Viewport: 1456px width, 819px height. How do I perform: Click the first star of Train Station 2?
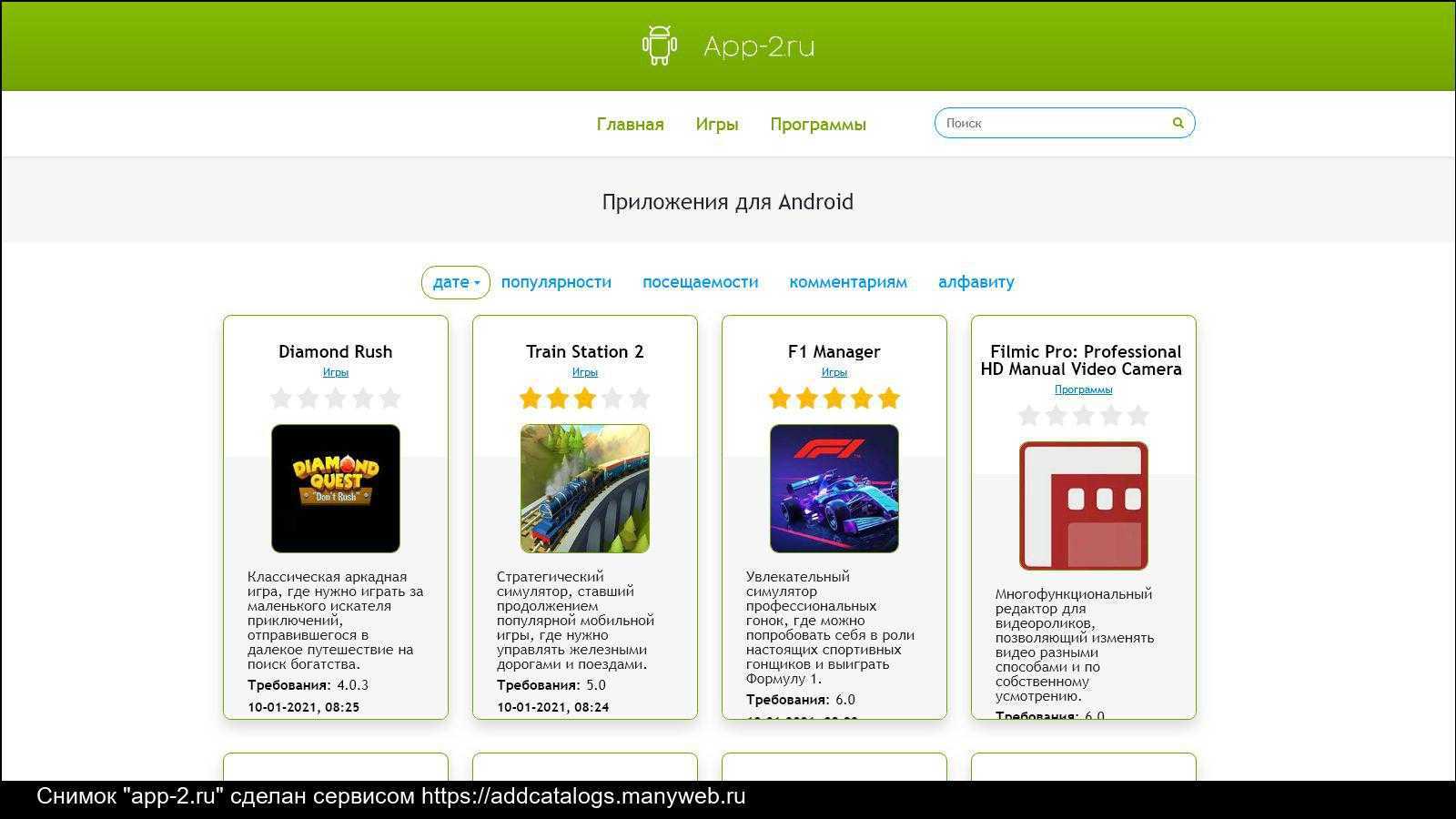531,398
